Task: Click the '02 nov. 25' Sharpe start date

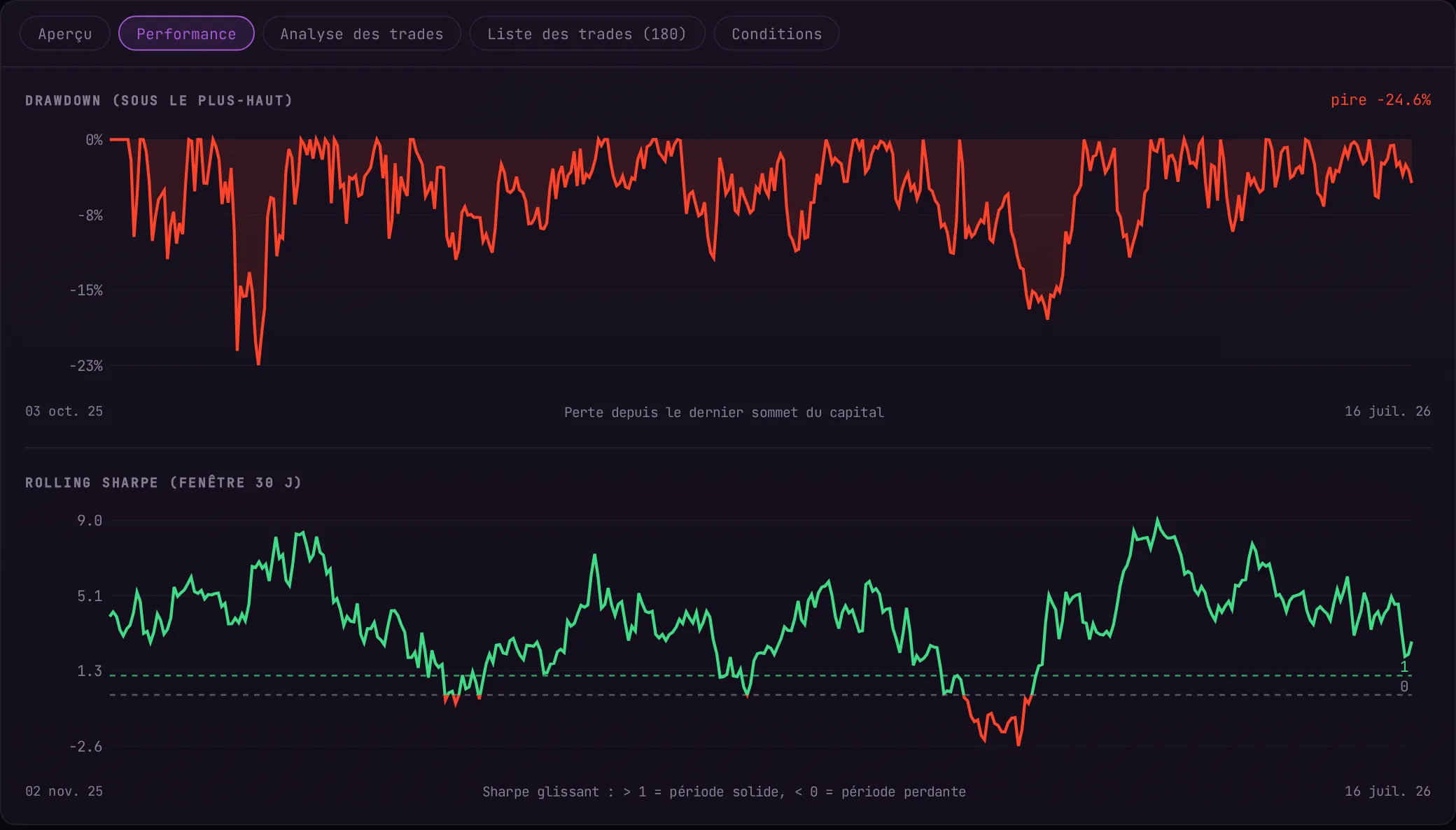Action: [64, 792]
